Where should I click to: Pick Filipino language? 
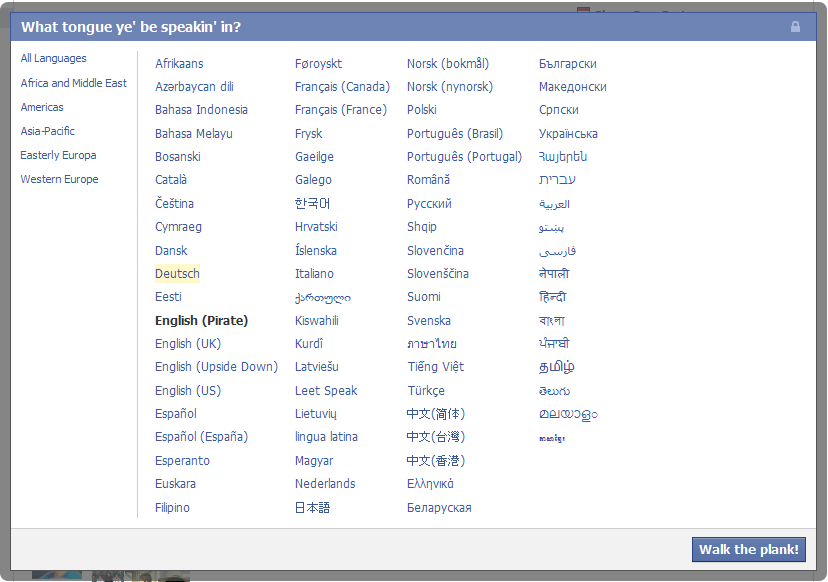coord(172,508)
